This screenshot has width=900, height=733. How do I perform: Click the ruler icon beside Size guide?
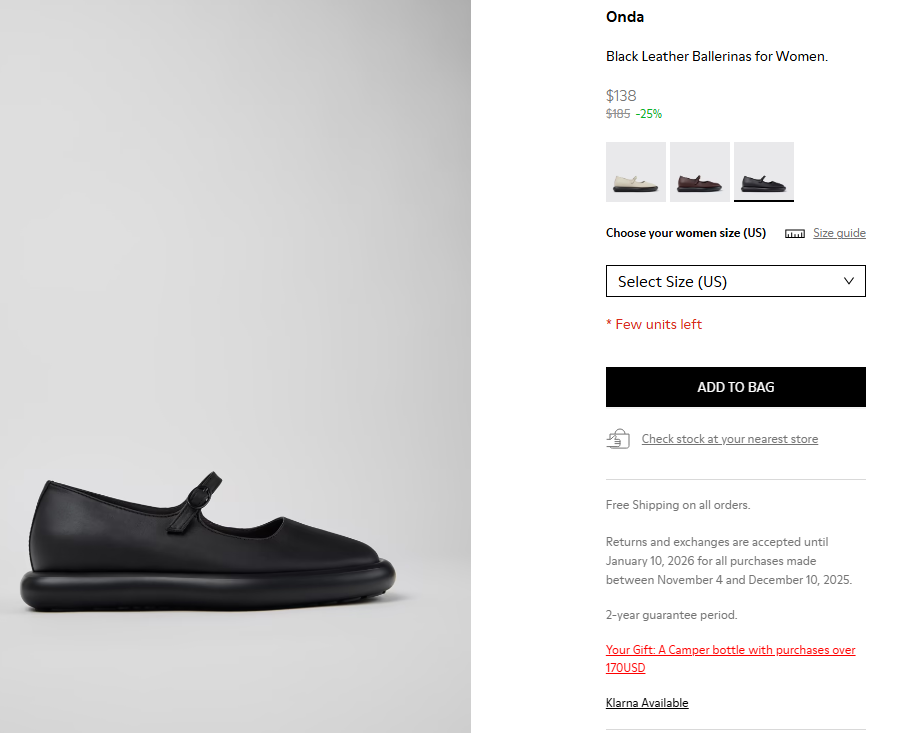[x=795, y=234]
